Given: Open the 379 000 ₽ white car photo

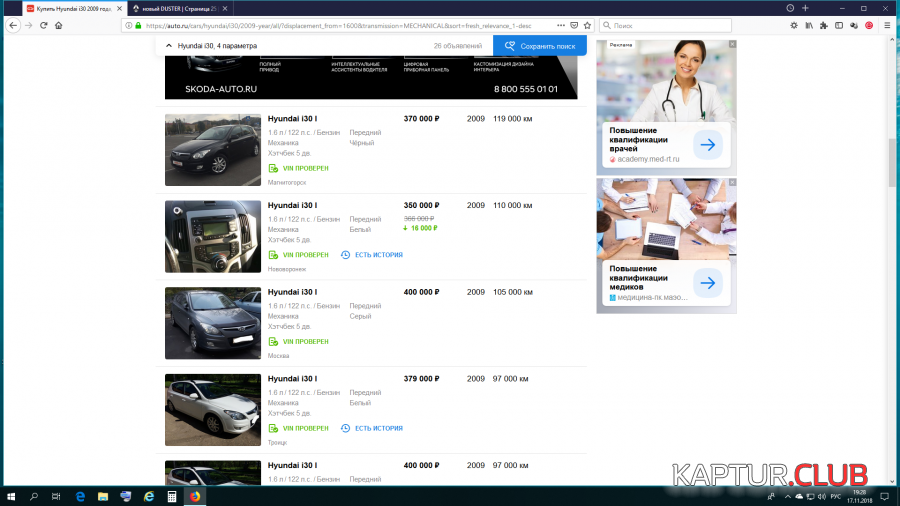Looking at the screenshot, I should tap(213, 410).
